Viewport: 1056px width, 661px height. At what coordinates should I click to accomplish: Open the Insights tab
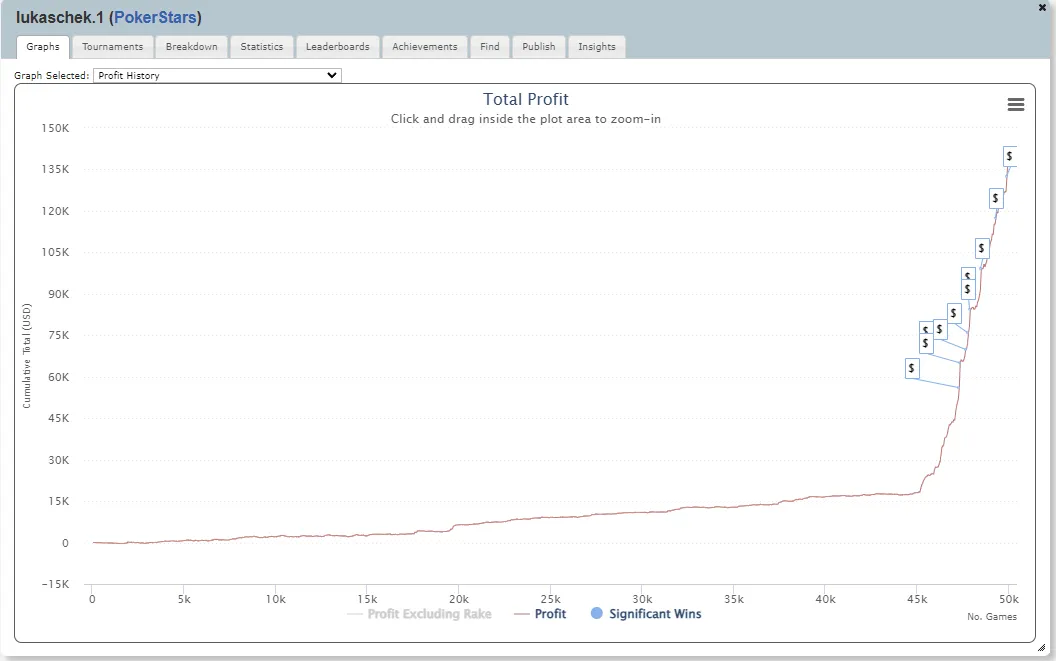(x=597, y=47)
